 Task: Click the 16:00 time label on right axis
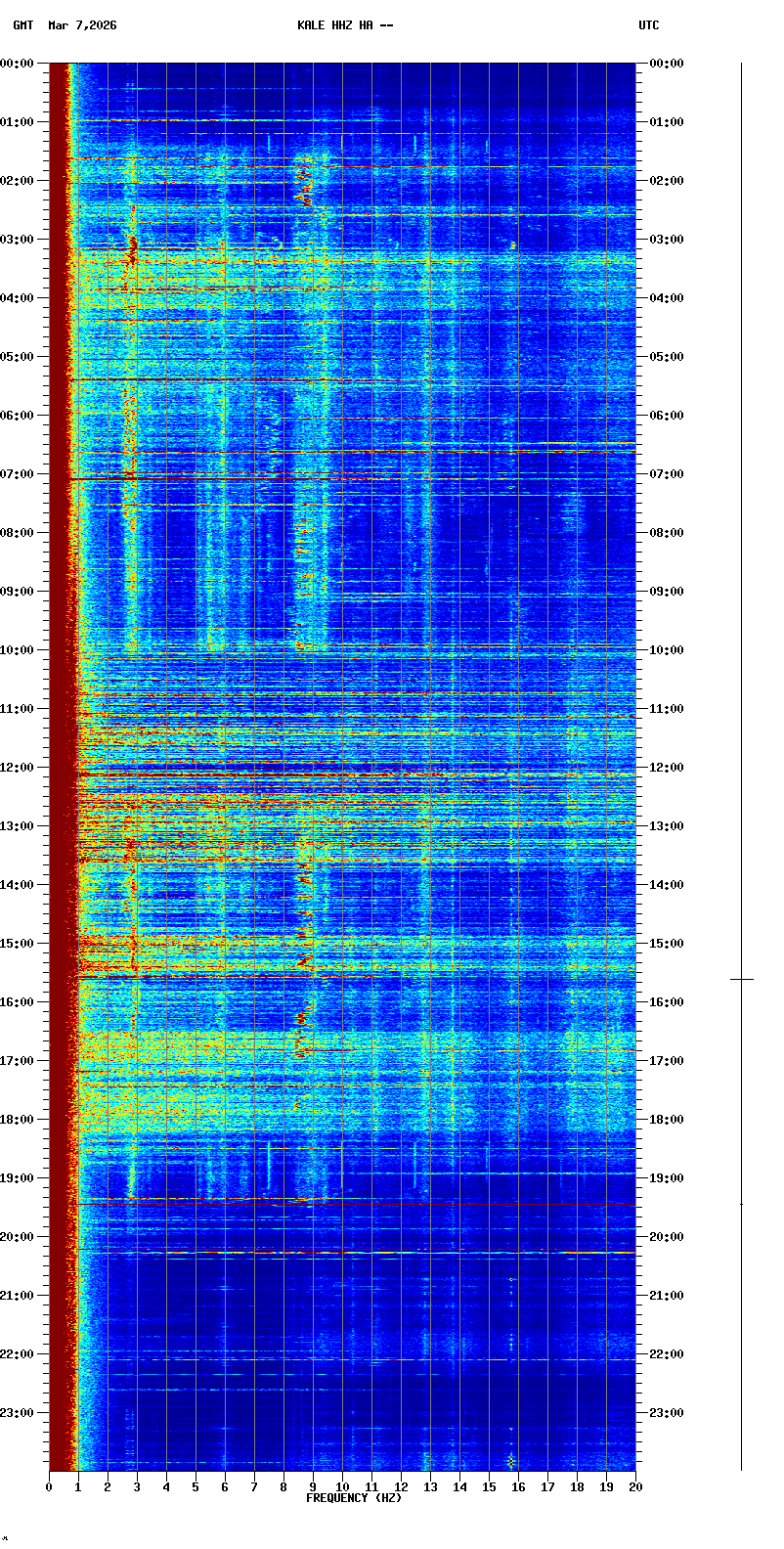tap(667, 1002)
